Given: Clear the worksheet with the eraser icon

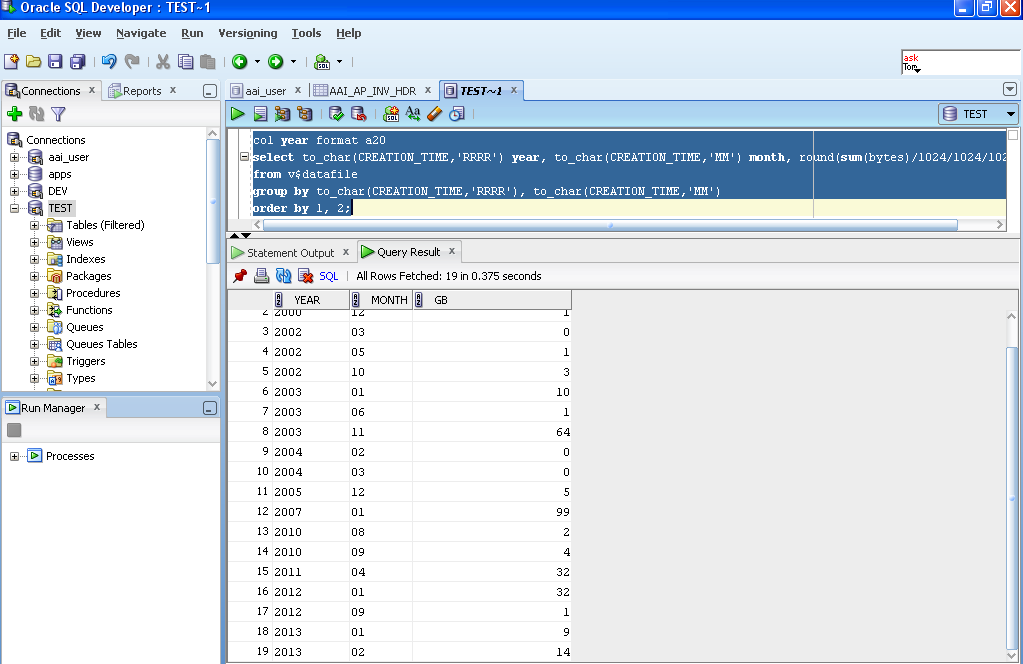Looking at the screenshot, I should click(434, 113).
